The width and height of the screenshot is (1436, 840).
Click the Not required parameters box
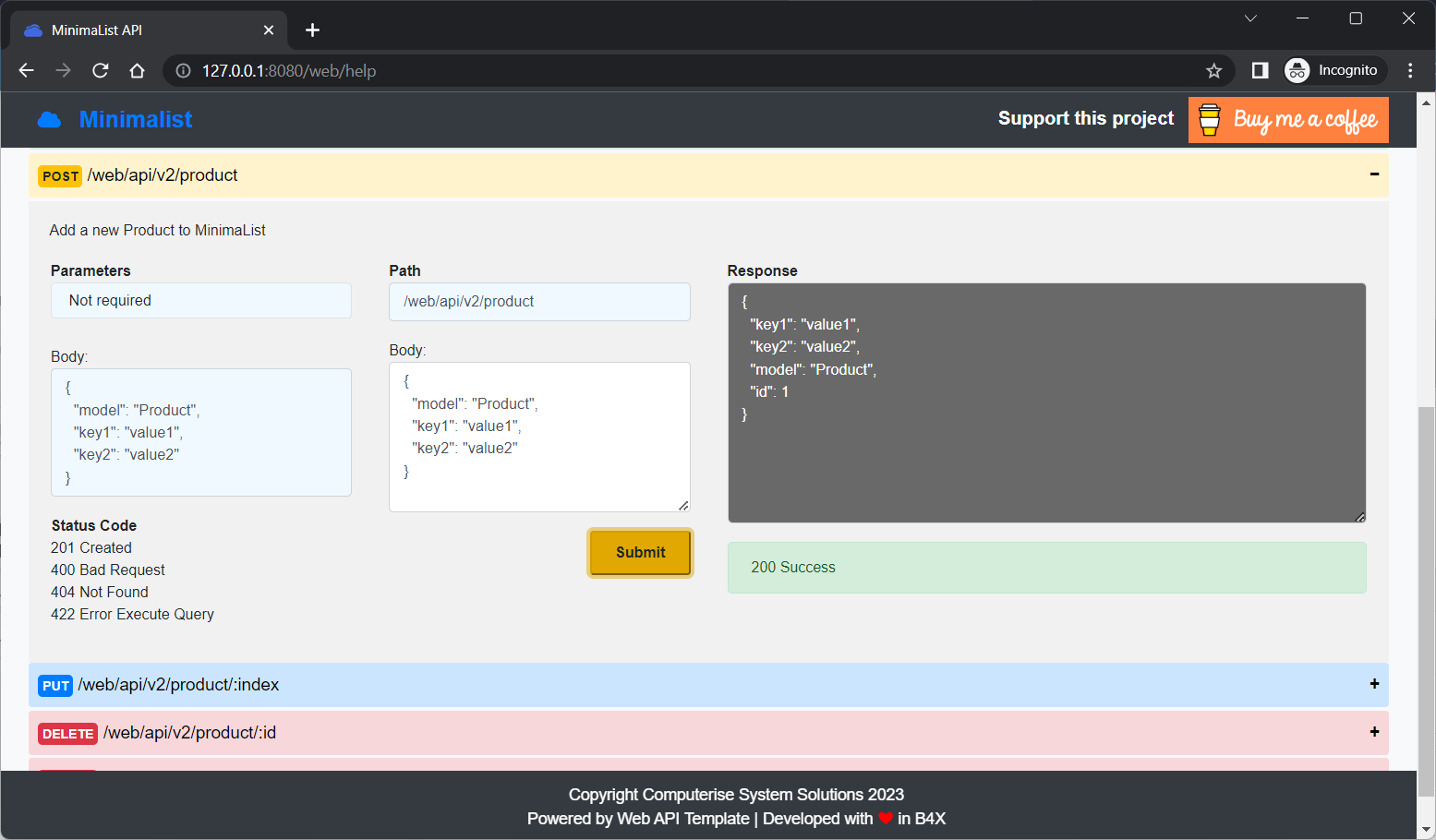(201, 301)
